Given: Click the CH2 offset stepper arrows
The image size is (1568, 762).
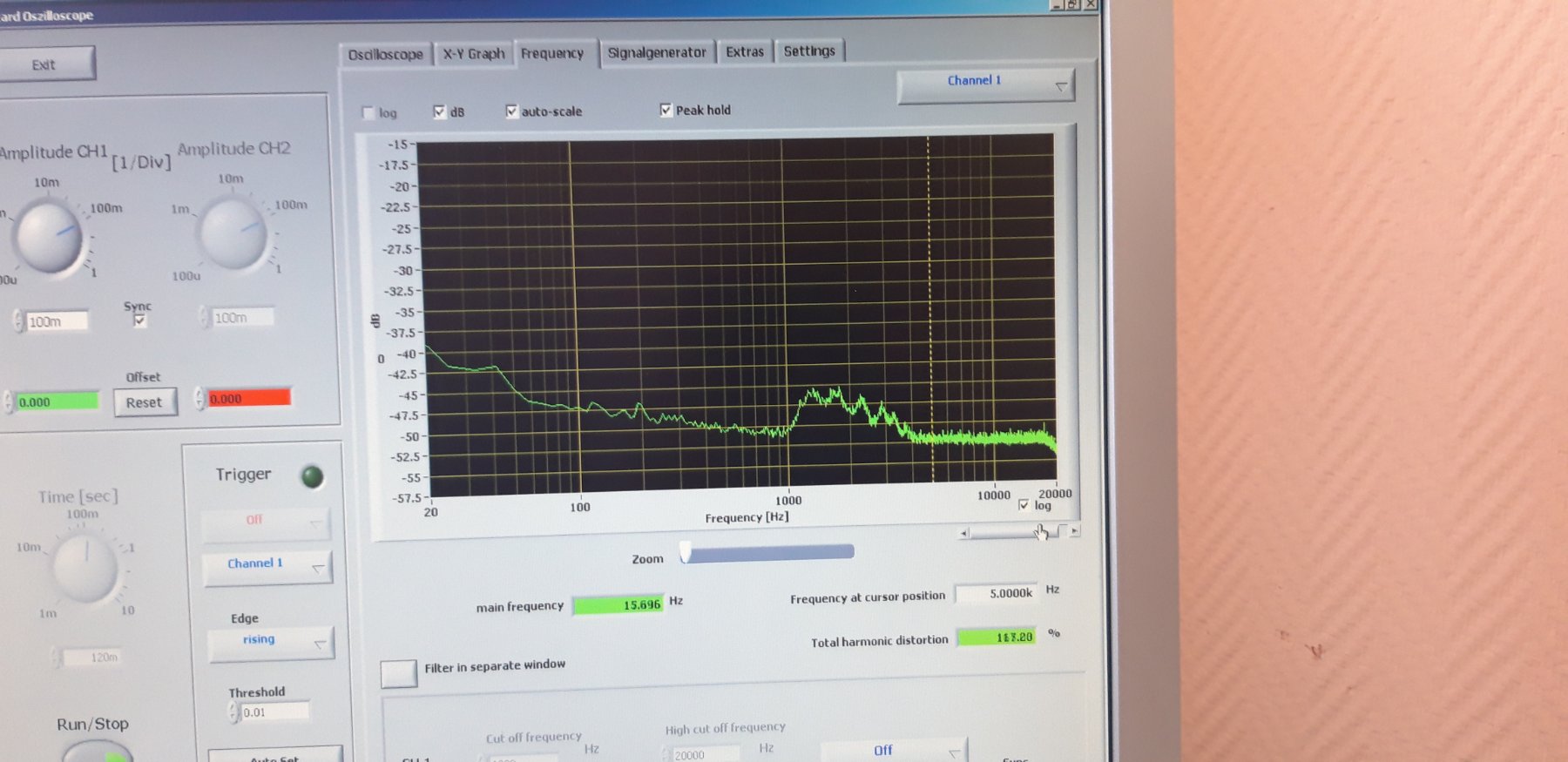Looking at the screenshot, I should coord(199,398).
